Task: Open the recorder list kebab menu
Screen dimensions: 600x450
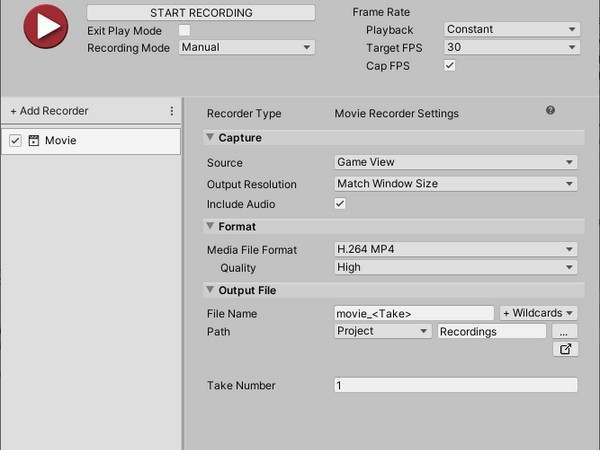Action: pyautogui.click(x=171, y=111)
